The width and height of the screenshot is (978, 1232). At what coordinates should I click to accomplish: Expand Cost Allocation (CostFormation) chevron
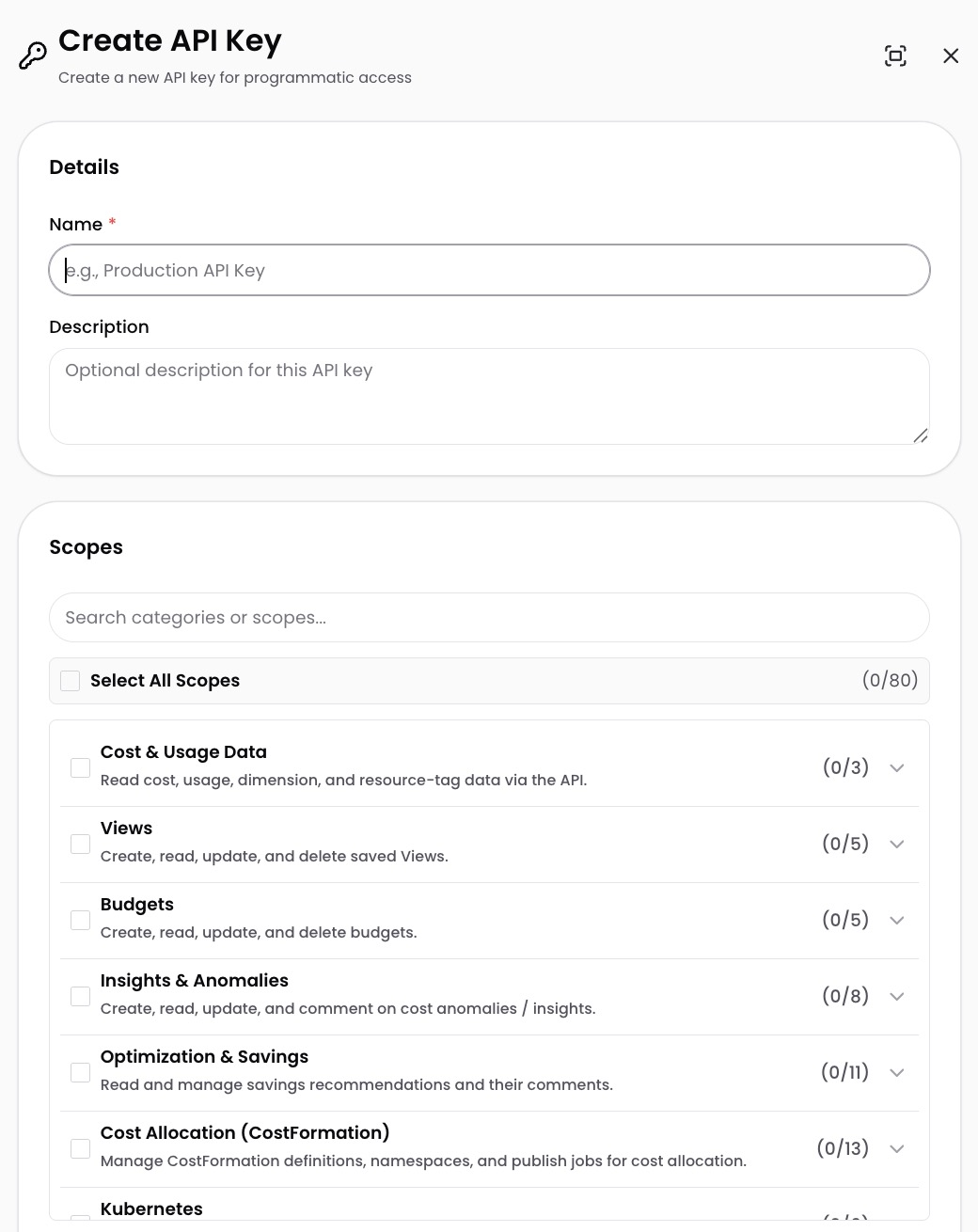tap(897, 1149)
